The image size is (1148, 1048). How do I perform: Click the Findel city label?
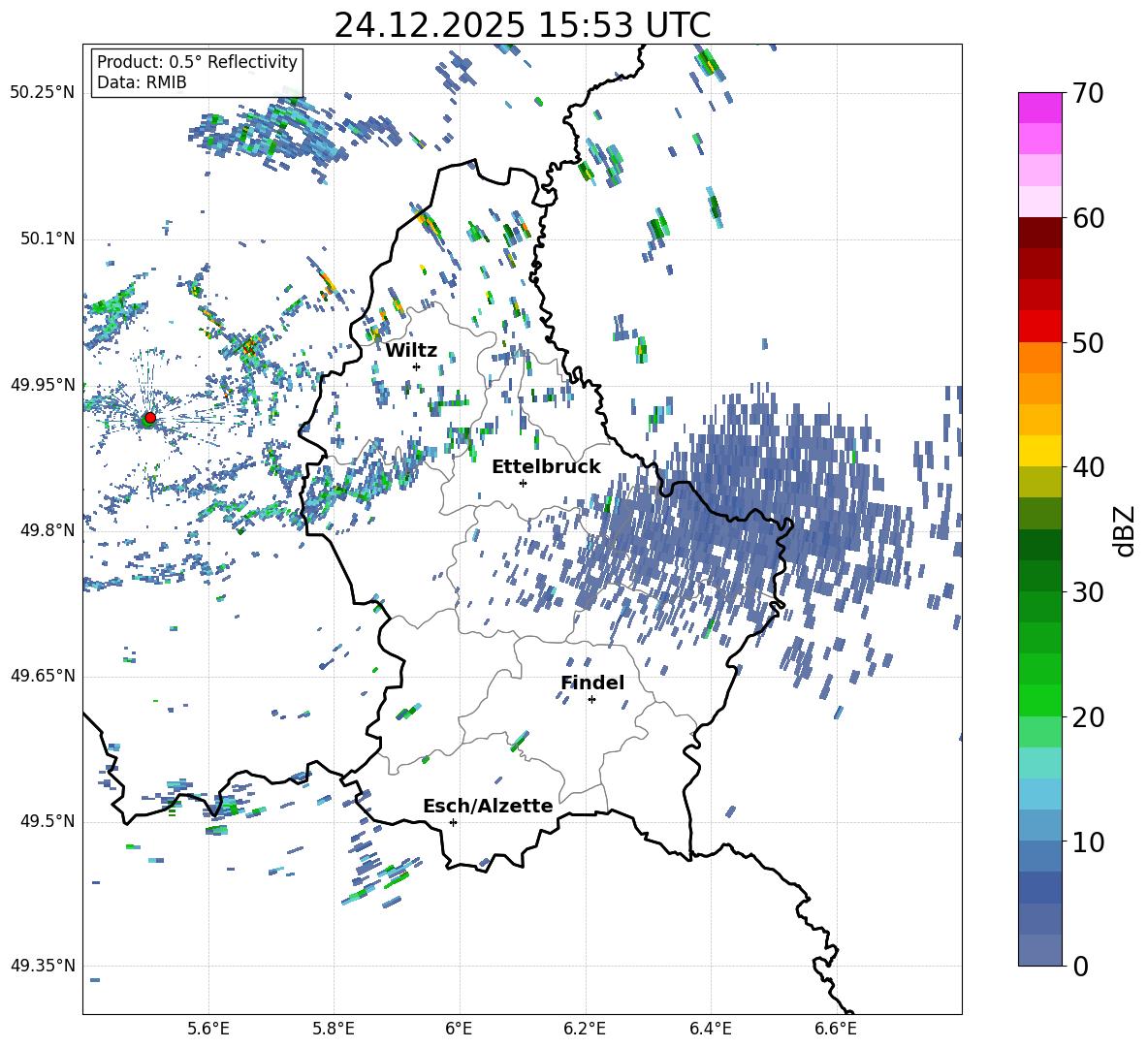click(592, 683)
